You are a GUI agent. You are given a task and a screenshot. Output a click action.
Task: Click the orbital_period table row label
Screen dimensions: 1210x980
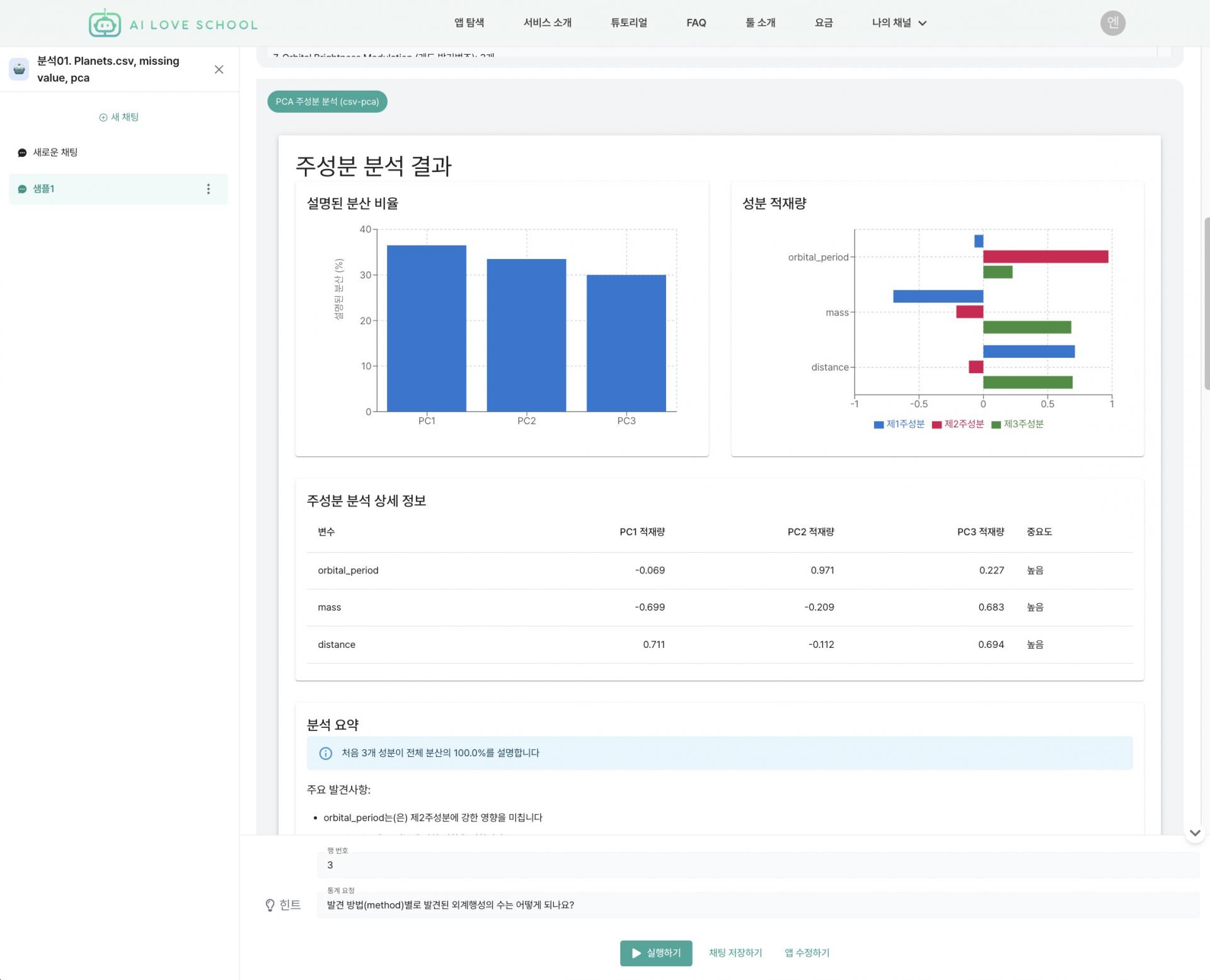(x=348, y=570)
